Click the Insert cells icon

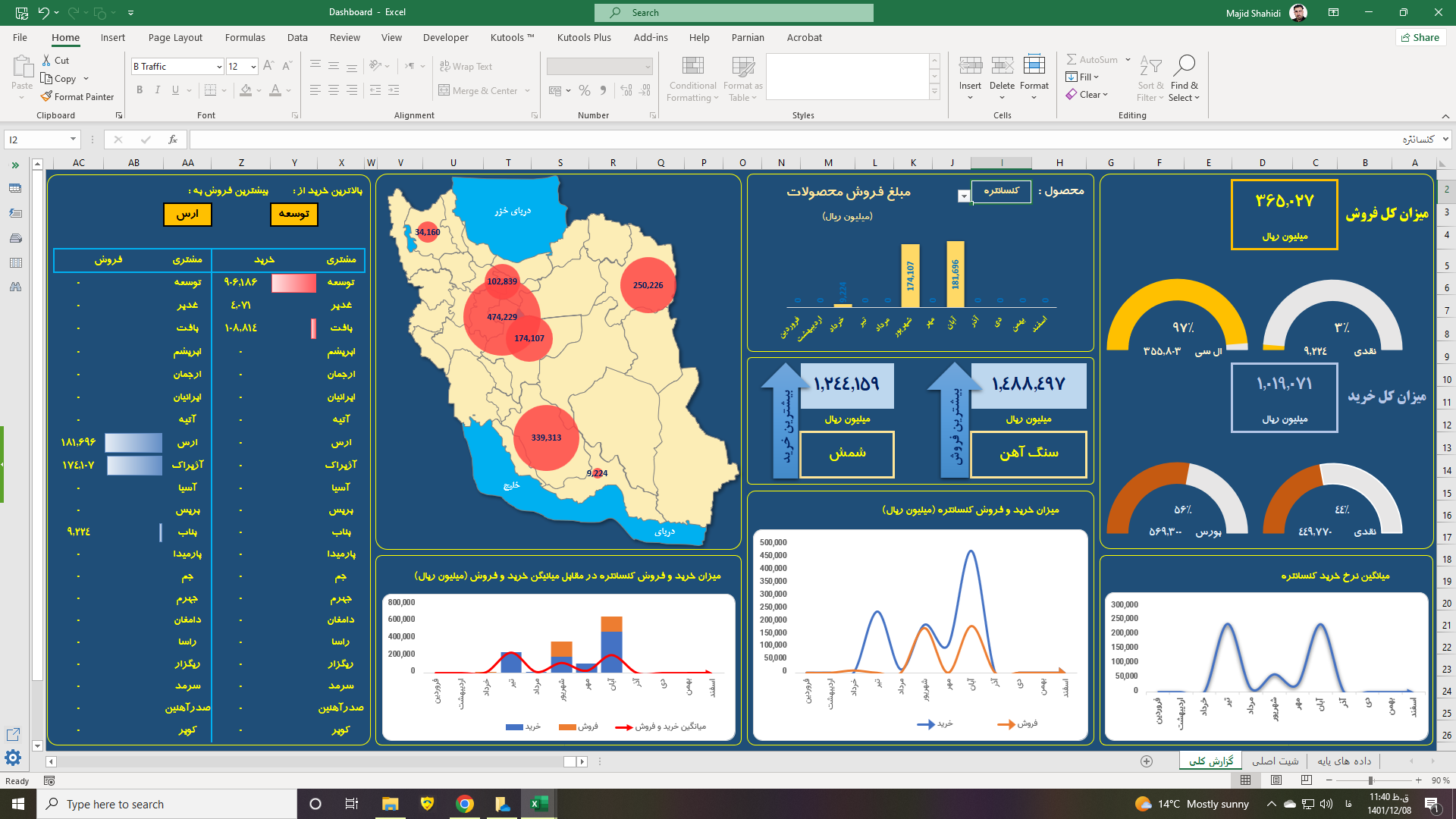pyautogui.click(x=970, y=66)
